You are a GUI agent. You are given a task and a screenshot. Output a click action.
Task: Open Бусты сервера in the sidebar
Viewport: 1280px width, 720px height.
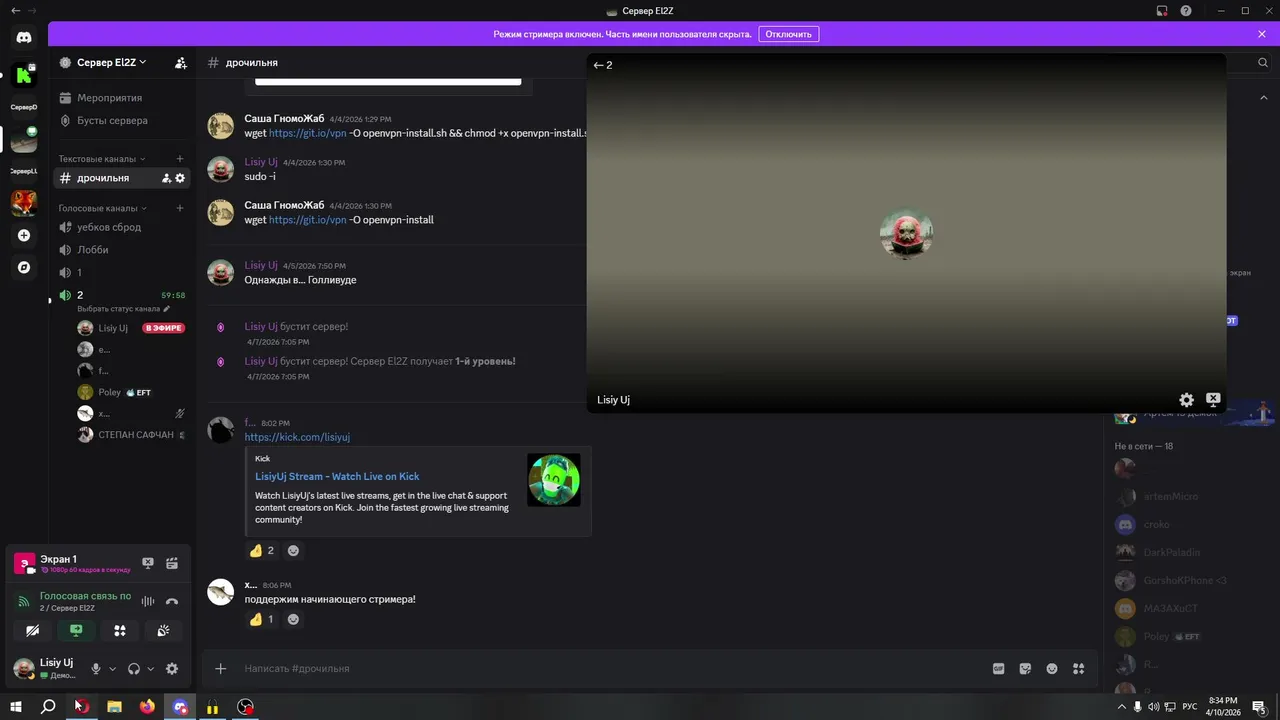pyautogui.click(x=122, y=120)
